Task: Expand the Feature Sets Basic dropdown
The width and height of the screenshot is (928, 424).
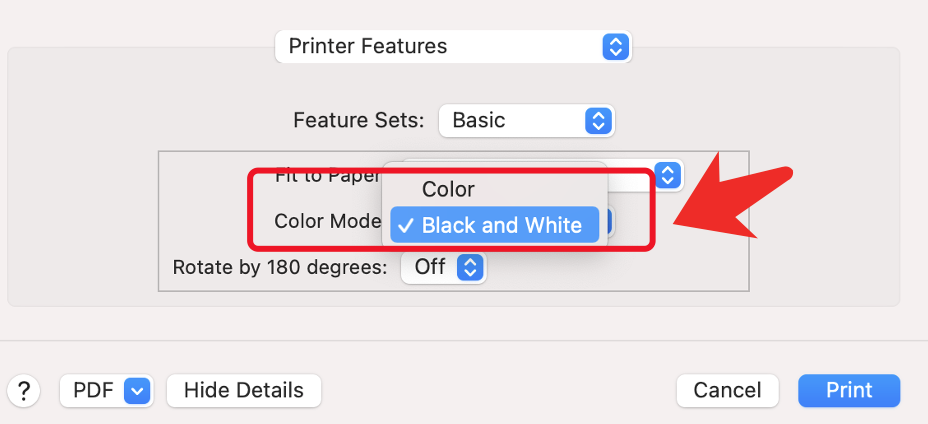Action: point(526,121)
